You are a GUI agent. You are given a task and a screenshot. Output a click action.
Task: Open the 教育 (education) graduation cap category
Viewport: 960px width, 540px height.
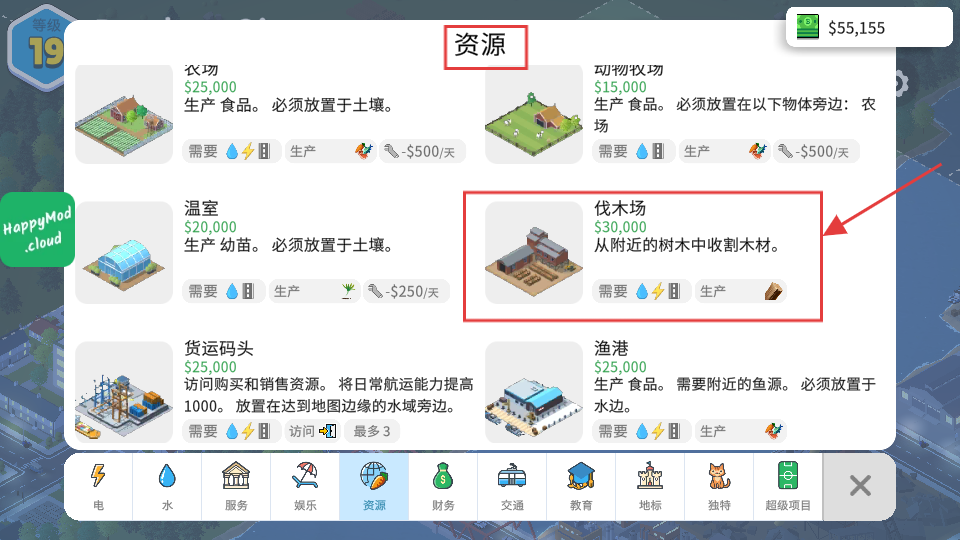coord(581,487)
